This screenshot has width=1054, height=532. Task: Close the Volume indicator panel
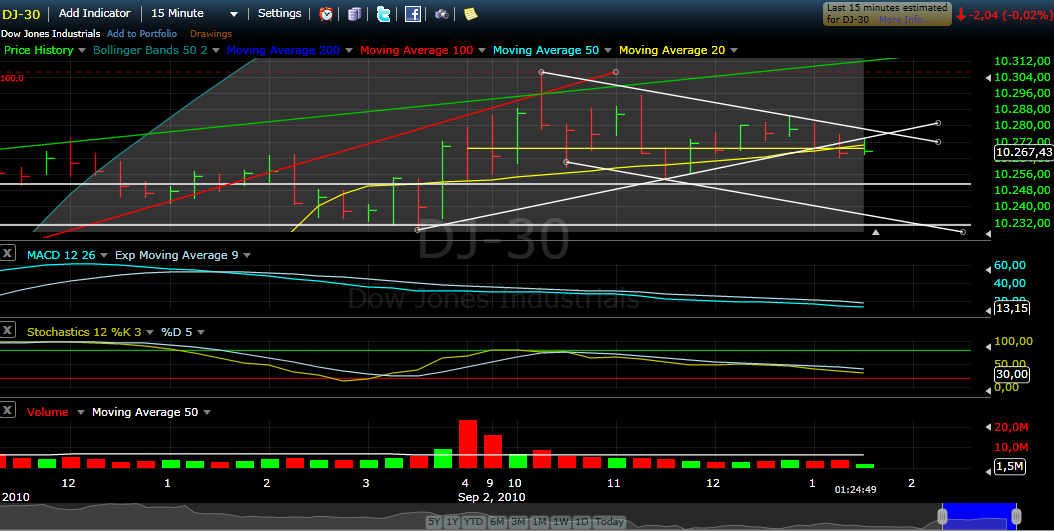[x=7, y=410]
